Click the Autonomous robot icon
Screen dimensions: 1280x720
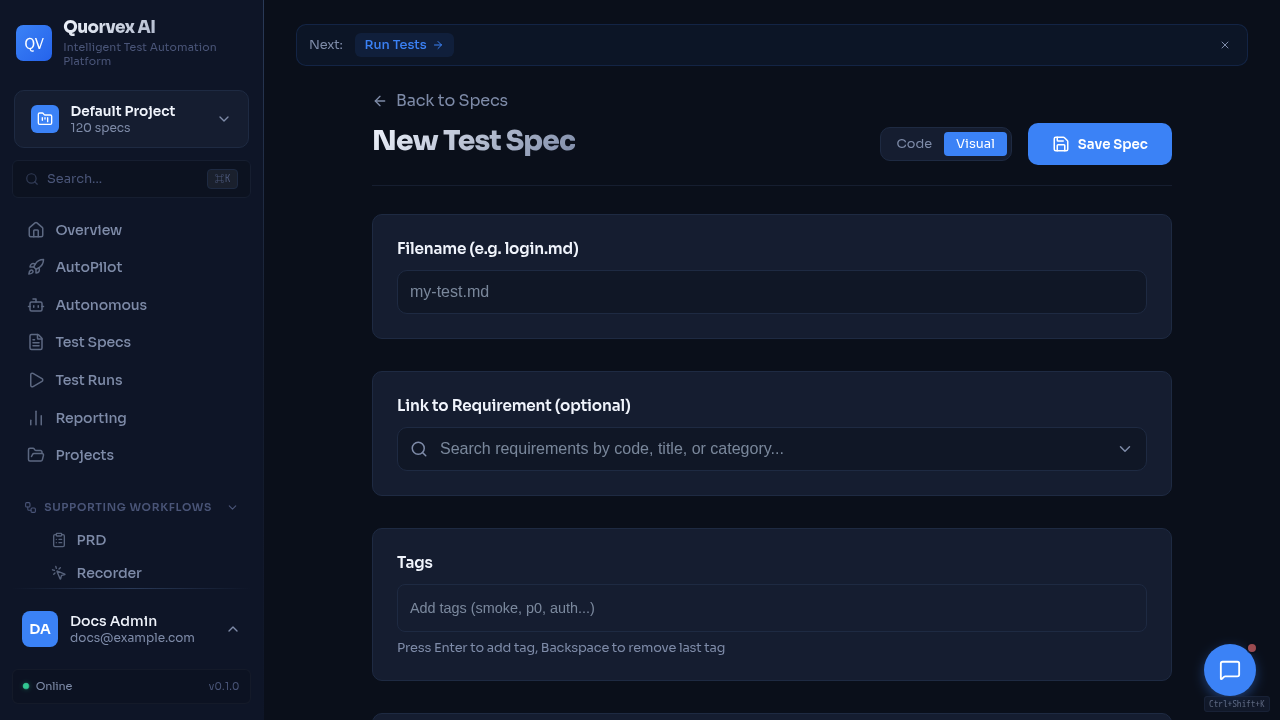click(36, 305)
